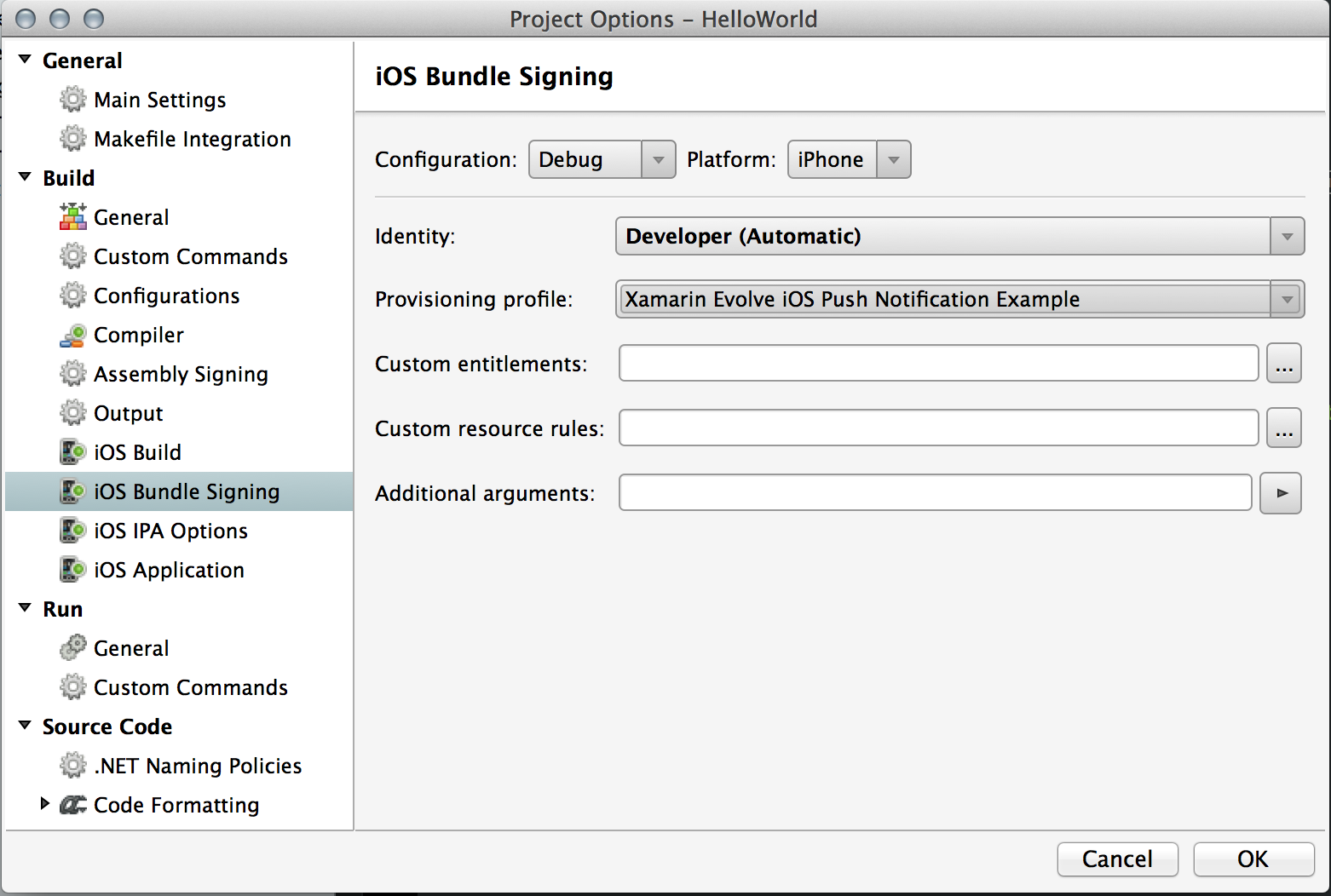Select Custom Commands under Build
The image size is (1331, 896).
point(190,256)
